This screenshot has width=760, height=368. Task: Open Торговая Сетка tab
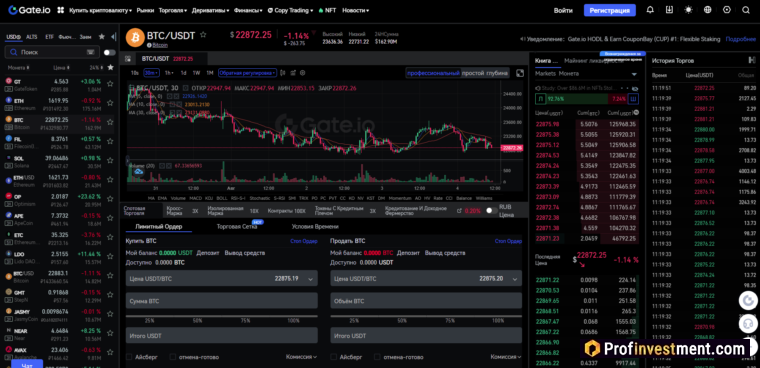(237, 226)
